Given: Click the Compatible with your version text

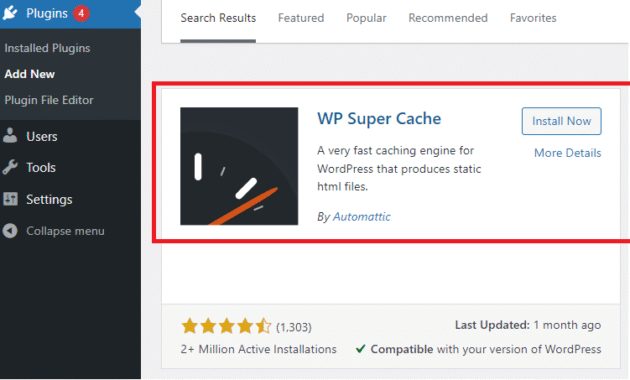Looking at the screenshot, I should tap(478, 349).
